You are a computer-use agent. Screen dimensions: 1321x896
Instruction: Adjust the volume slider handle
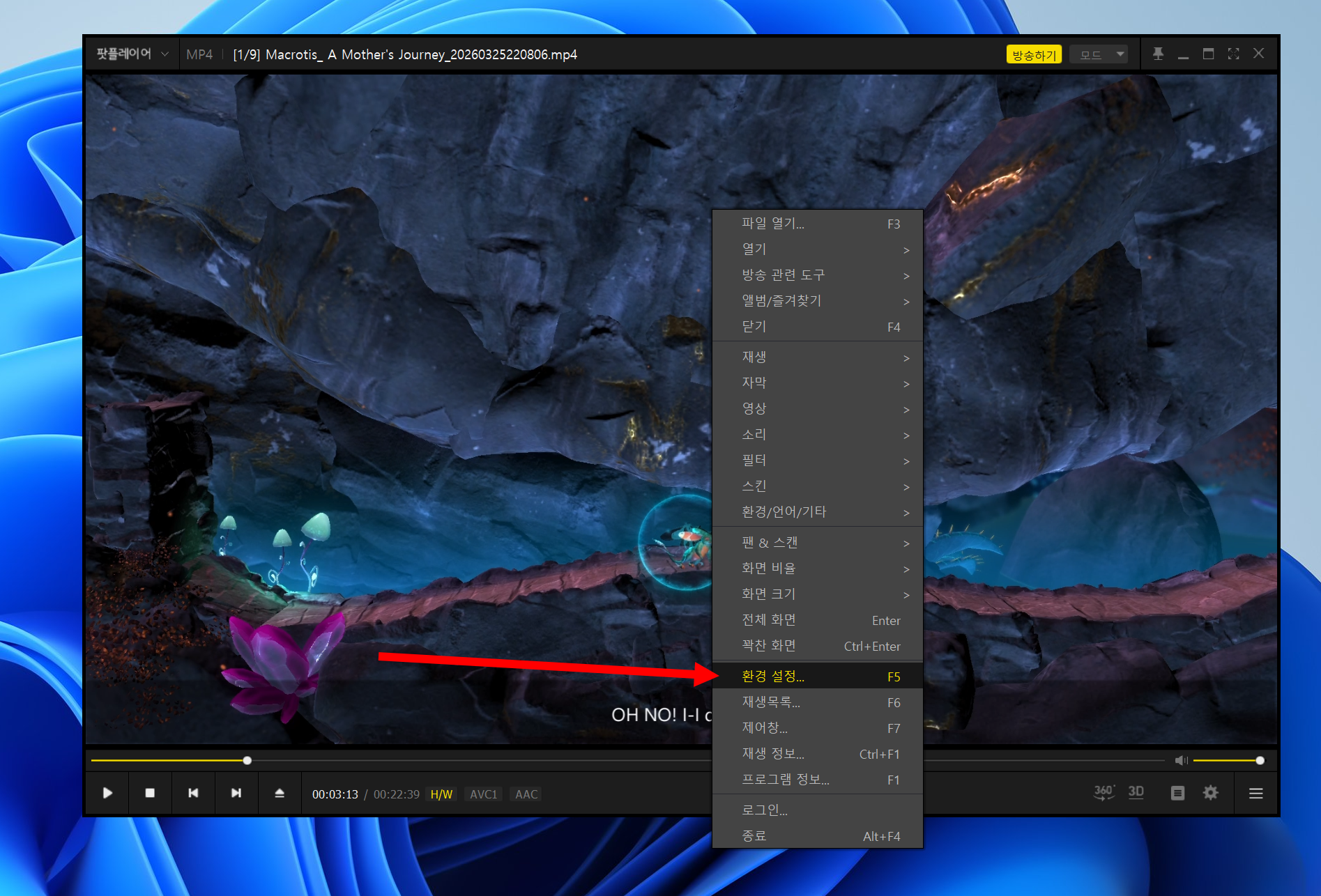pos(1260,760)
